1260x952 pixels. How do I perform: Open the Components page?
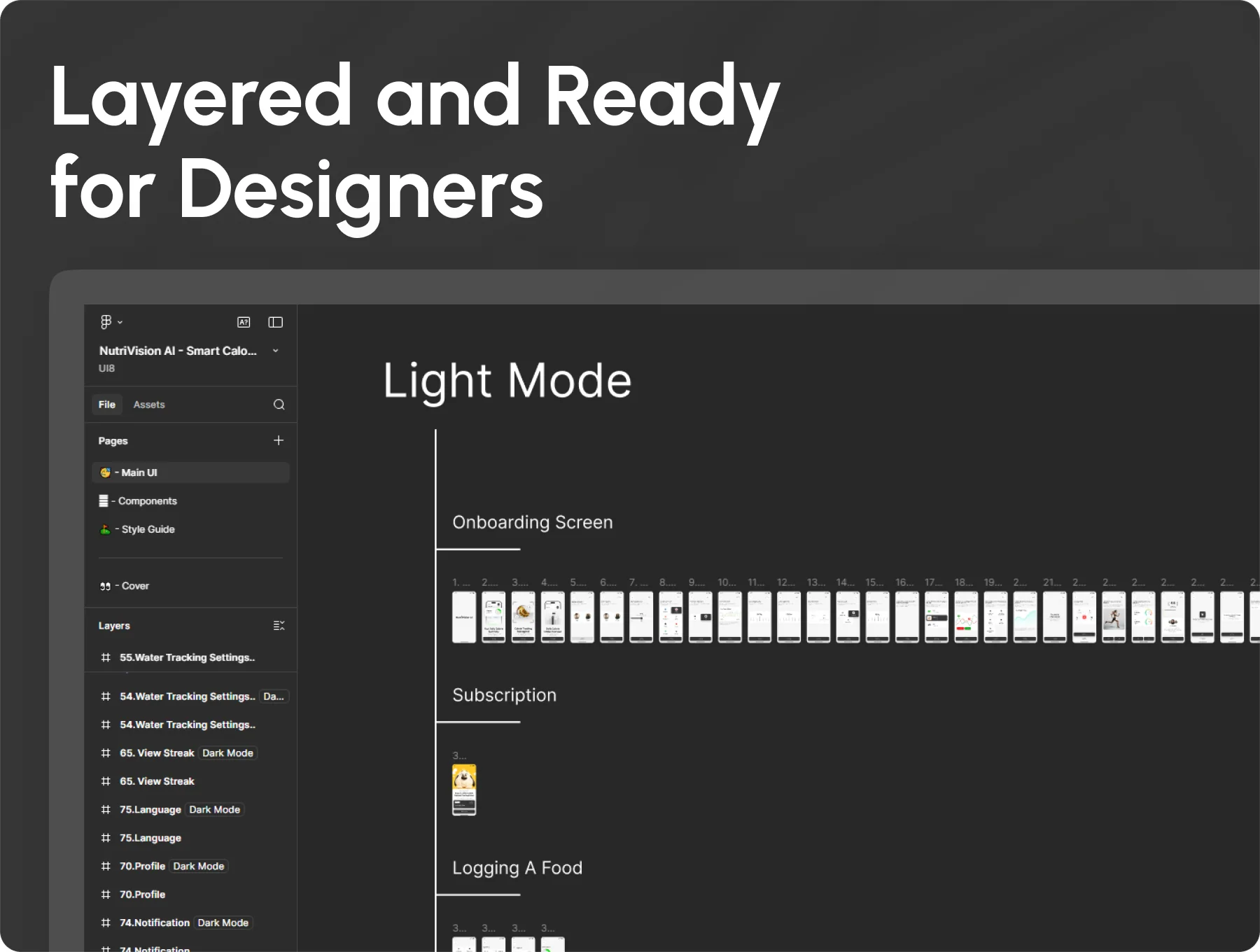(x=190, y=501)
